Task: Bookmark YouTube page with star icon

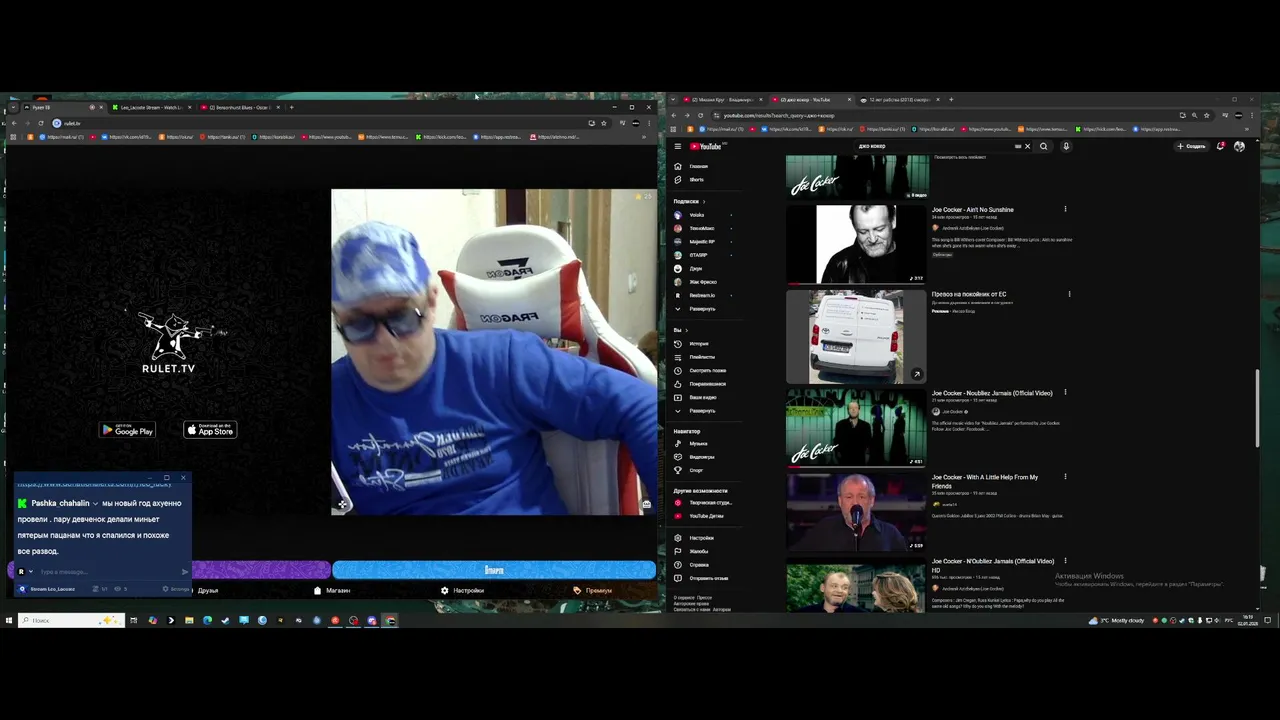Action: [1206, 115]
